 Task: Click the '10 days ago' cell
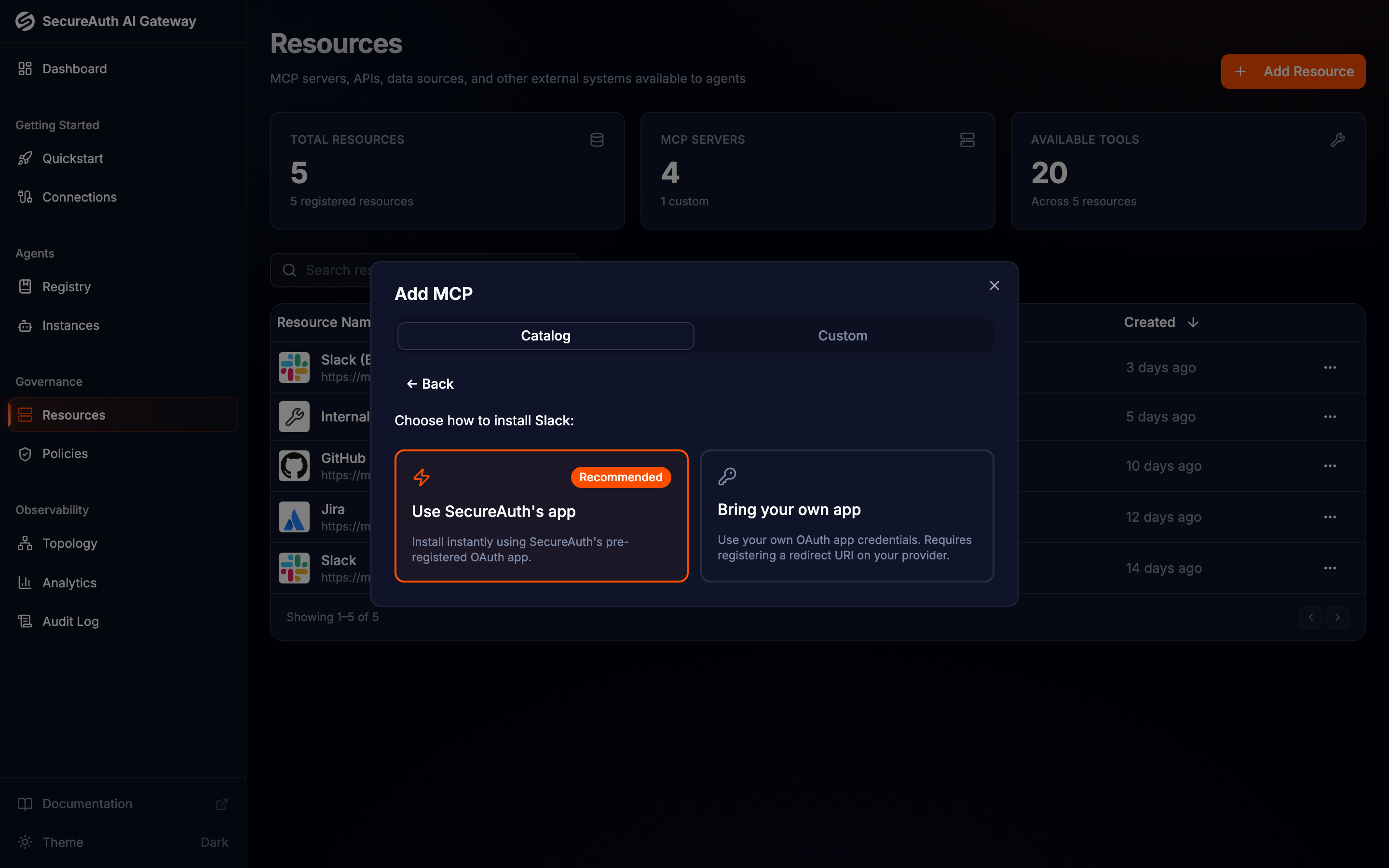1163,465
